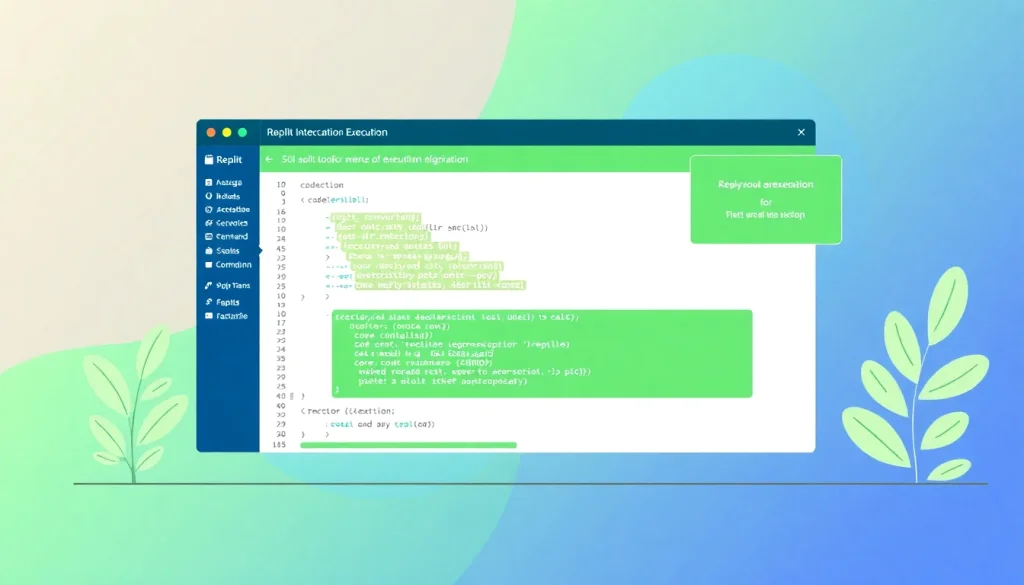Click the icon beside the Spjr Tans sidebar item

pyautogui.click(x=209, y=285)
